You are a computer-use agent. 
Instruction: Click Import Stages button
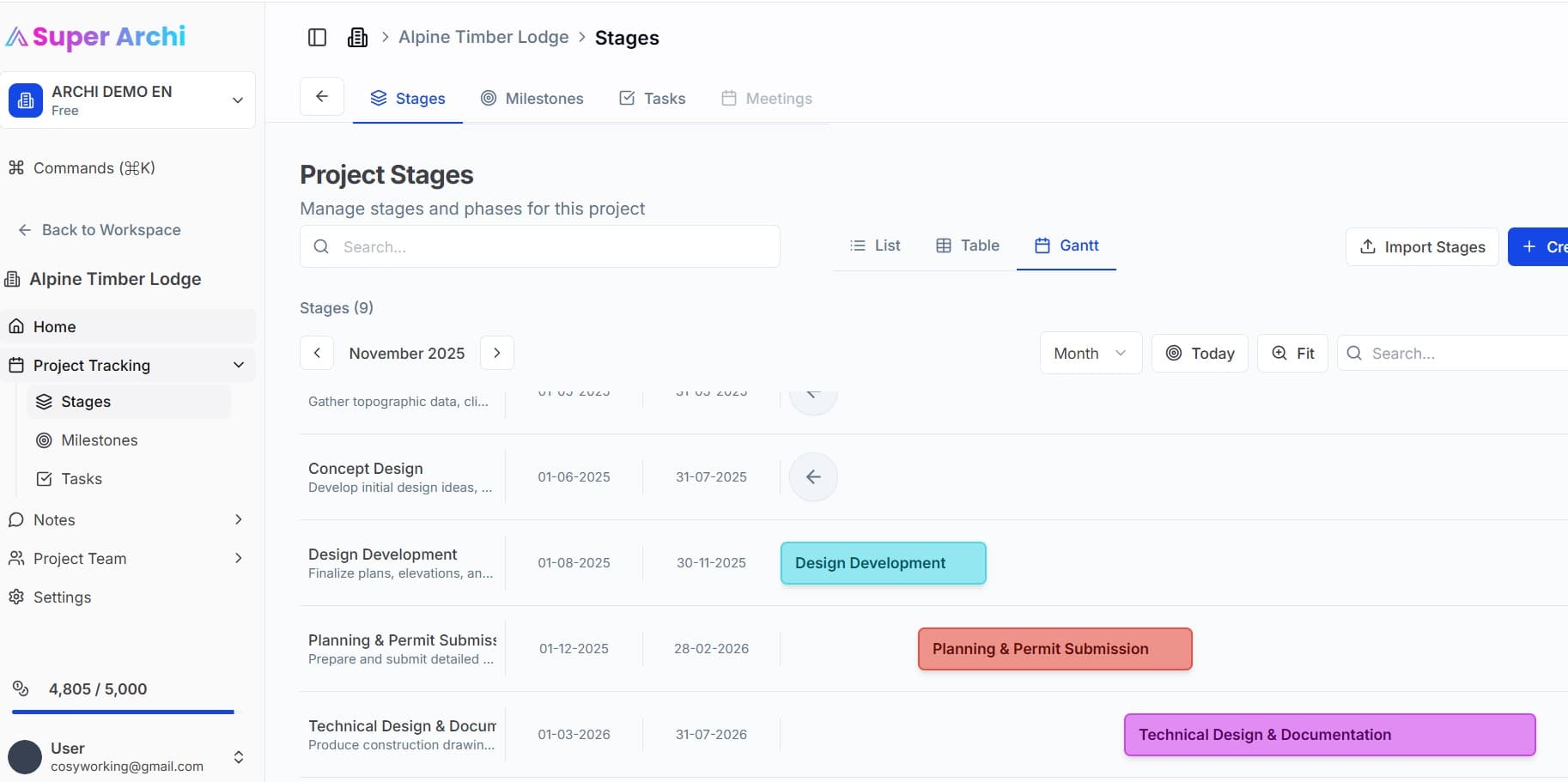point(1422,246)
